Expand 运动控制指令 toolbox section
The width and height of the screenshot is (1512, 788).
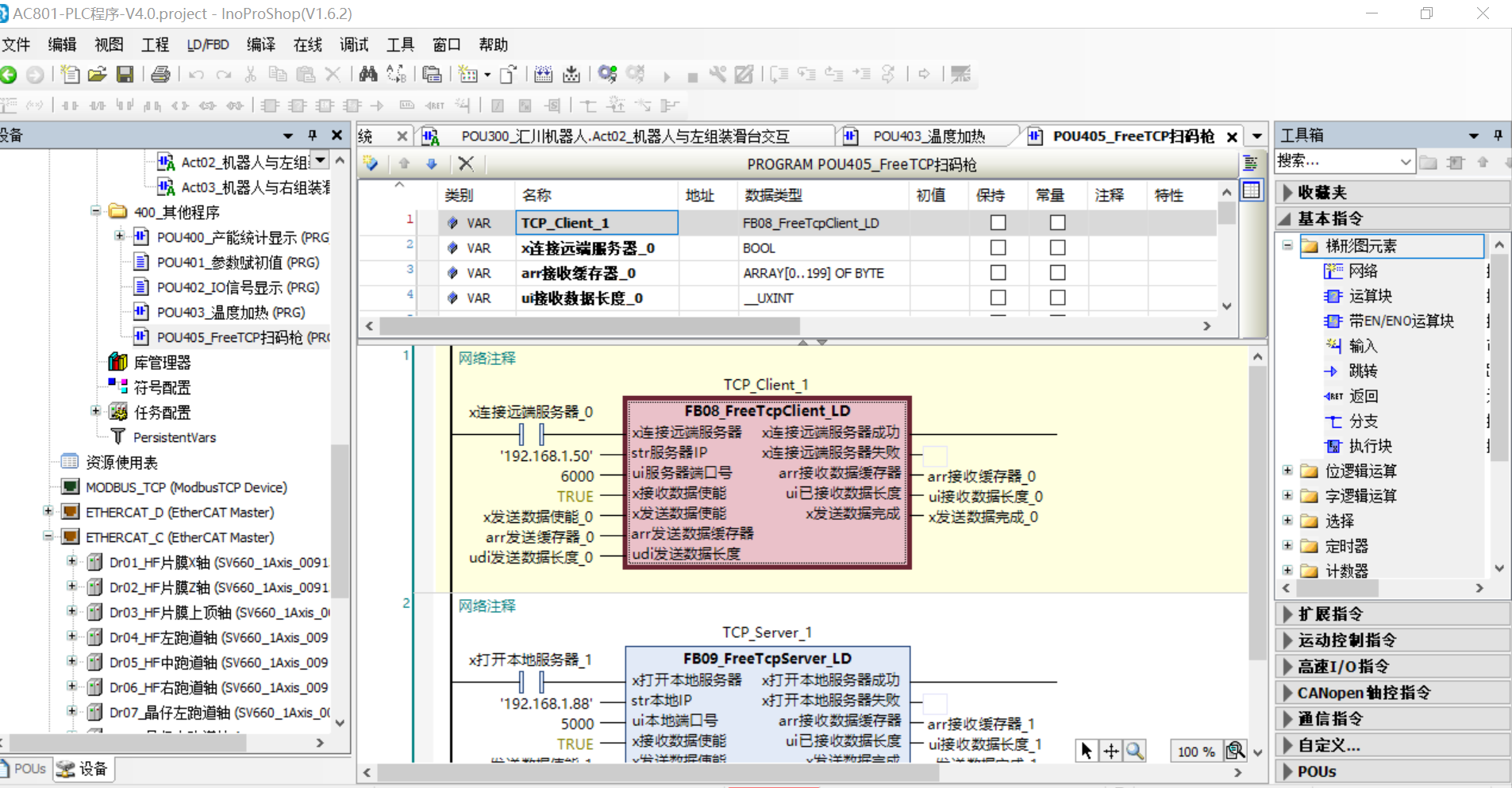tap(1393, 640)
